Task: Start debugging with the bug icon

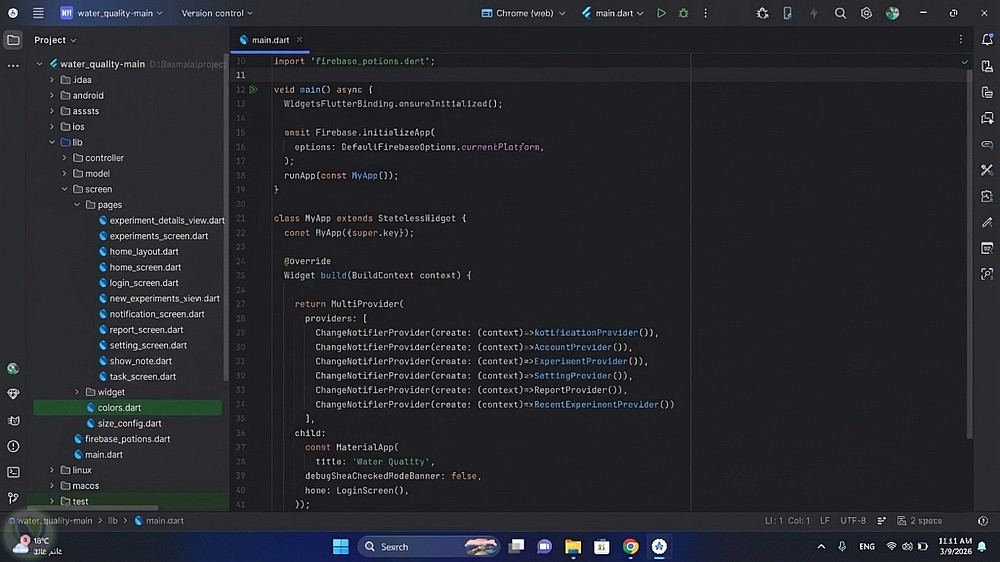Action: (x=684, y=13)
